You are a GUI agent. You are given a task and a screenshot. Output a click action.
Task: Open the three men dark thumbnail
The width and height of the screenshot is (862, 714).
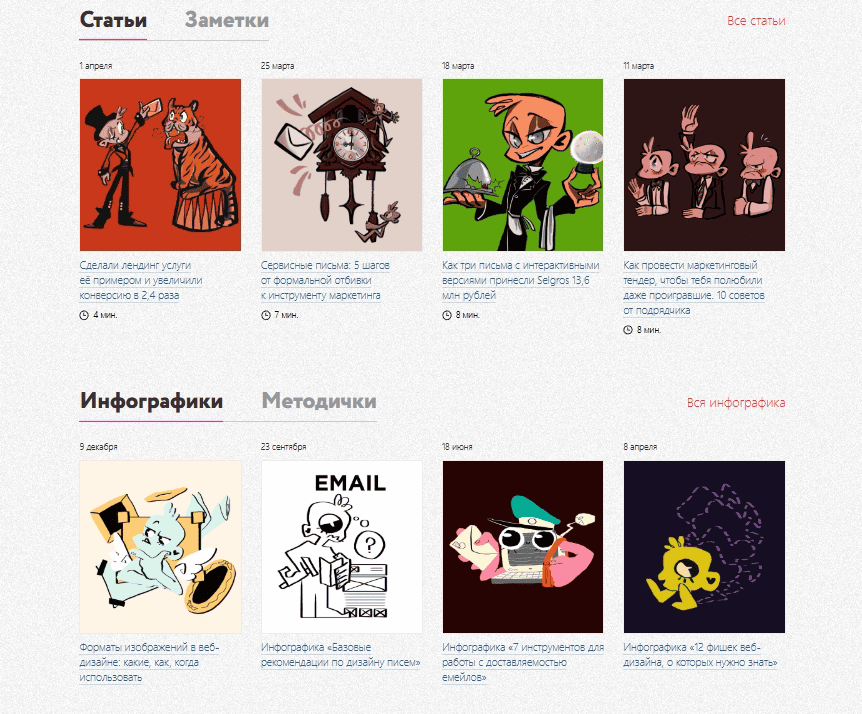click(x=704, y=165)
